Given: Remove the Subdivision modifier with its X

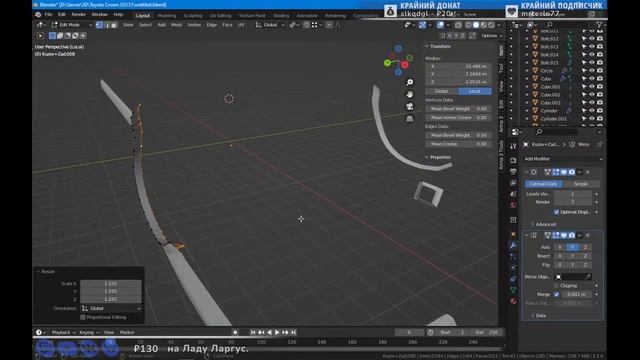Looking at the screenshot, I should (x=588, y=172).
